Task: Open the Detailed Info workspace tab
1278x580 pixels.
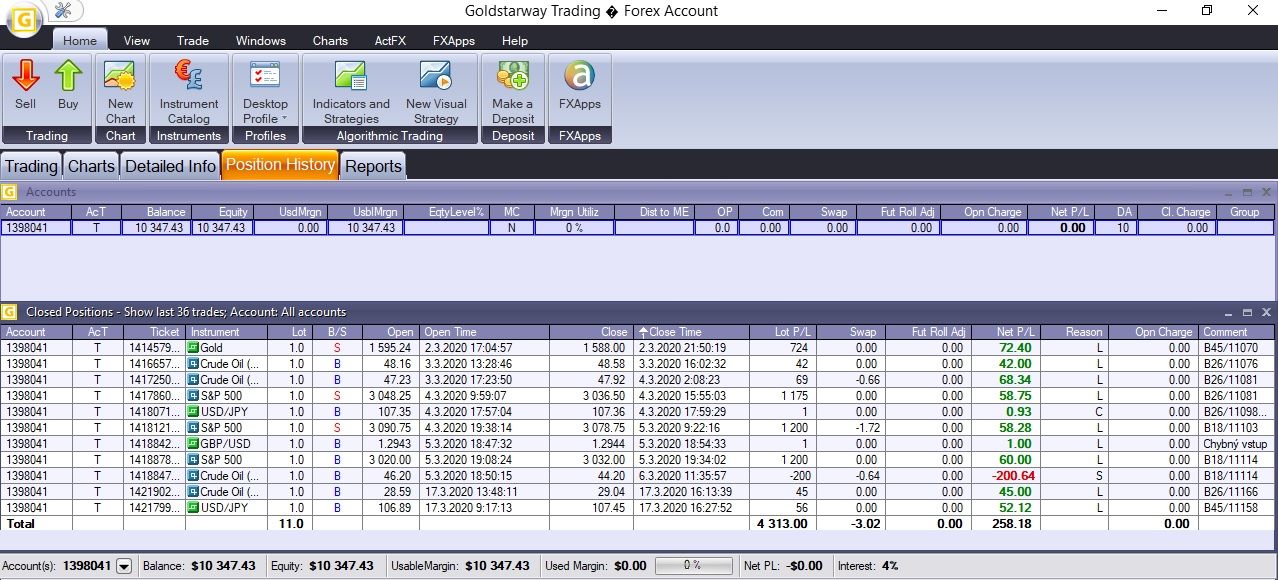Action: (x=170, y=166)
